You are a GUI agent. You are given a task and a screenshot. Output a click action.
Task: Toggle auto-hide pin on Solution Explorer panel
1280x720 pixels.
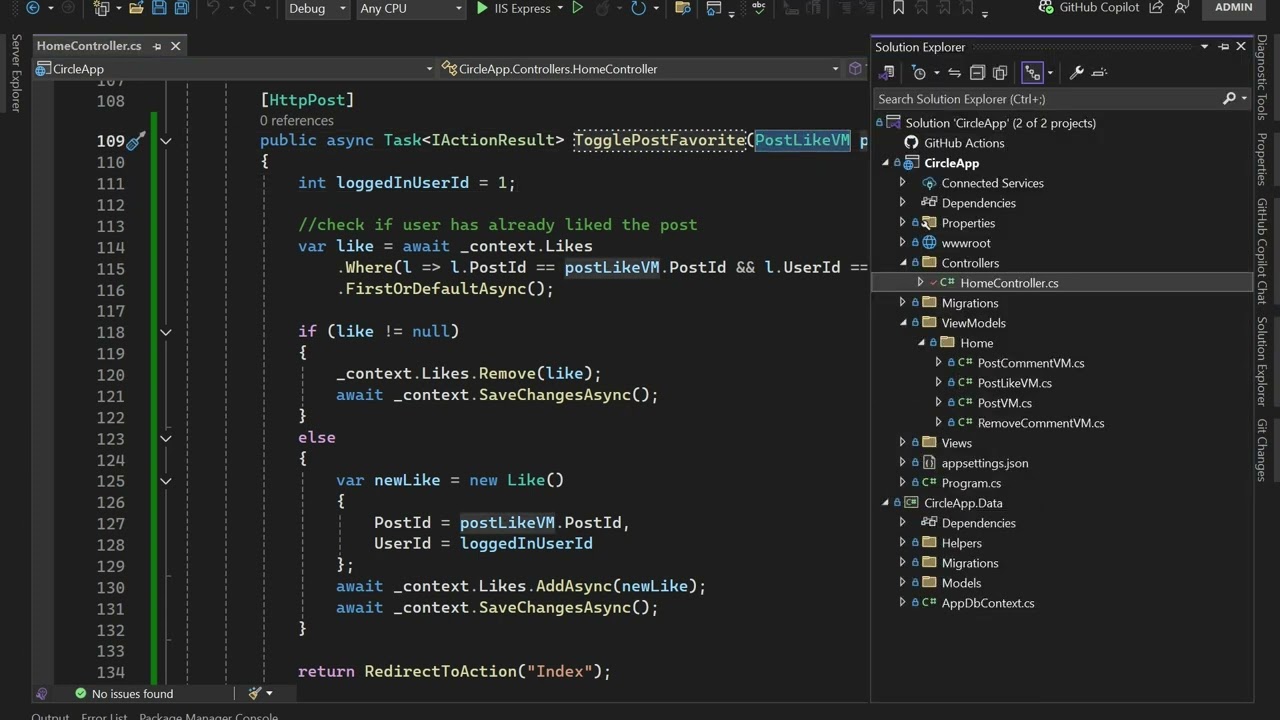tap(1223, 47)
